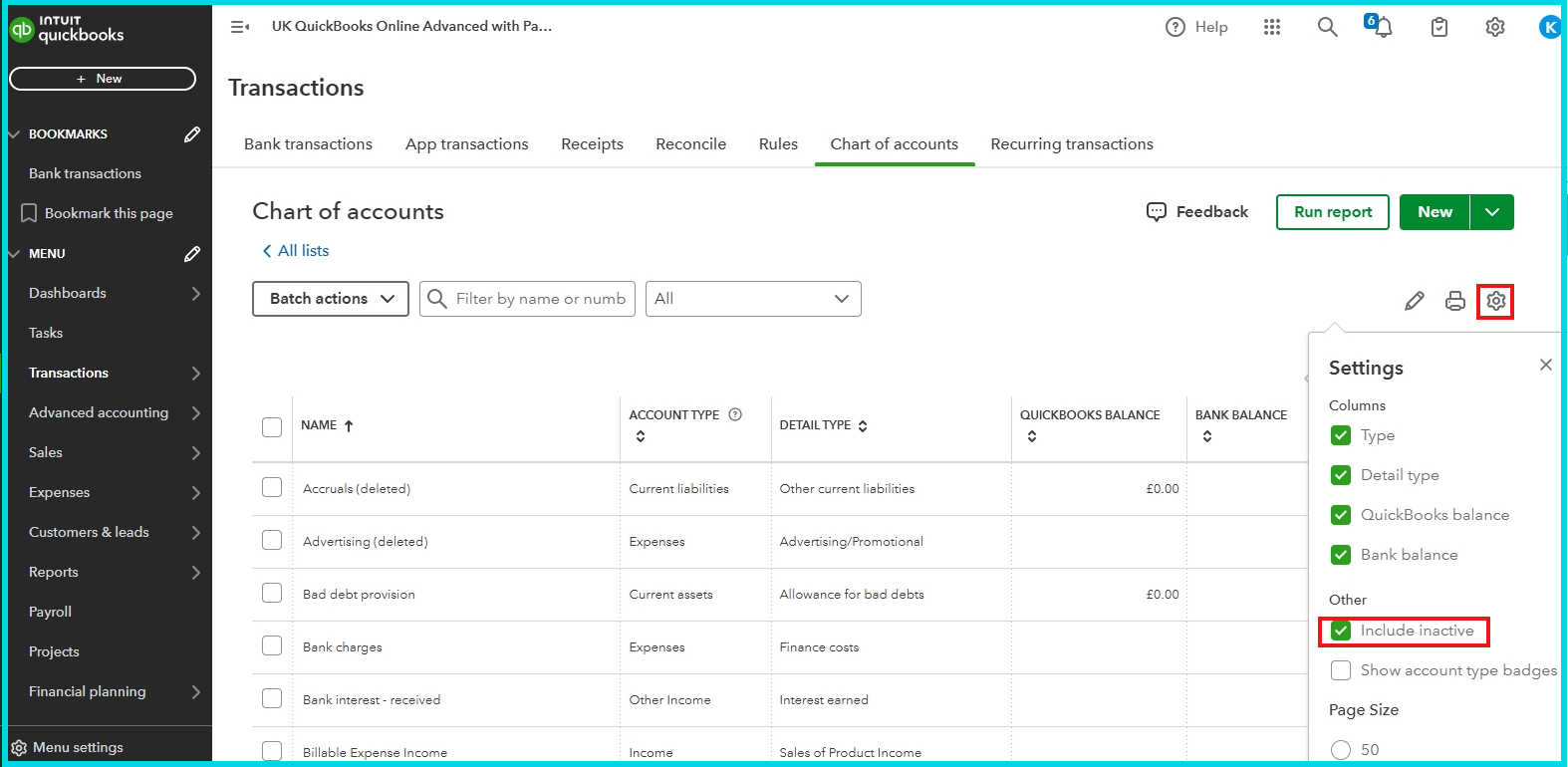Expand the Reports submenu

(196, 573)
